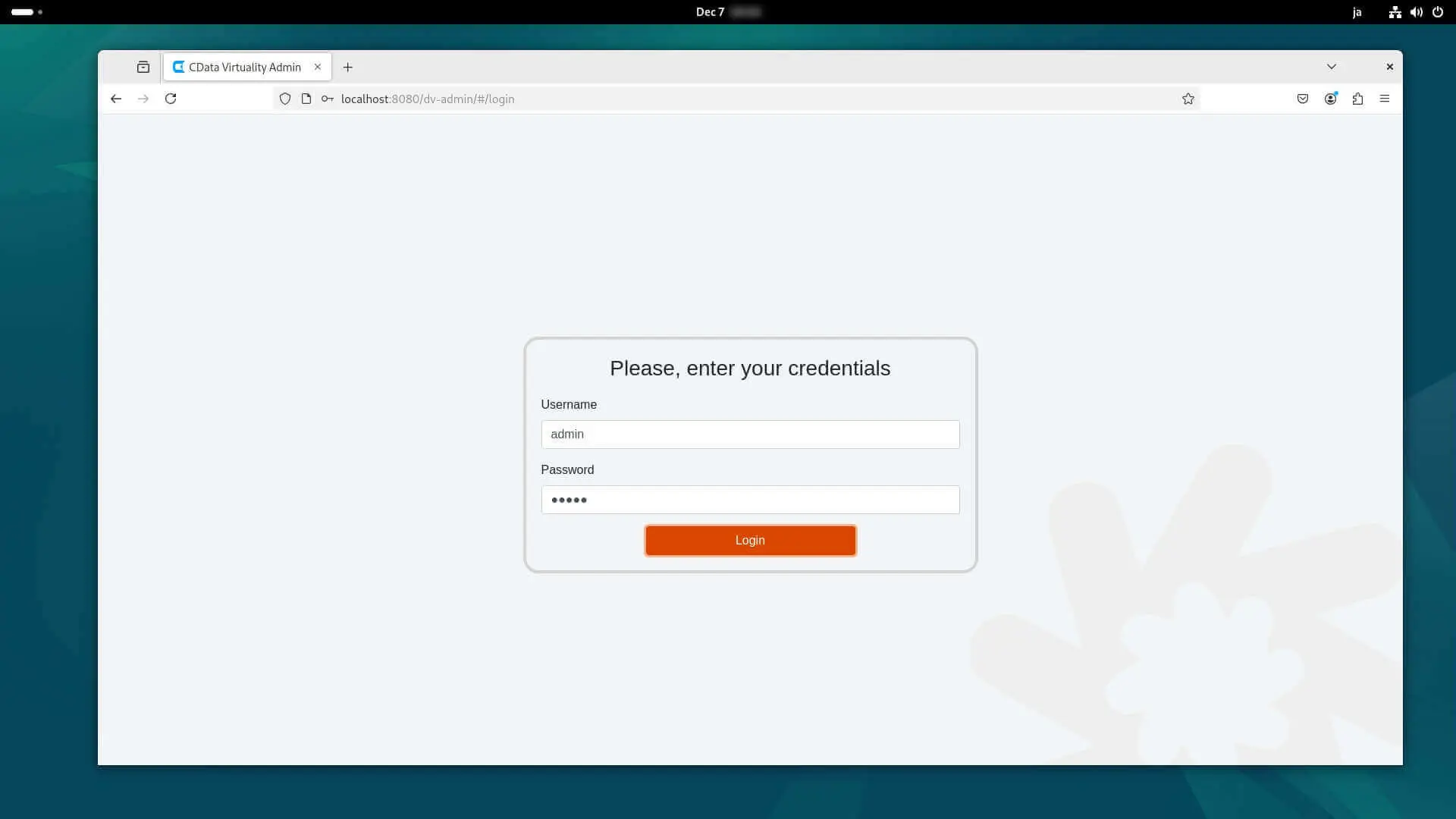Open the shield tracking protection icon

pos(285,99)
